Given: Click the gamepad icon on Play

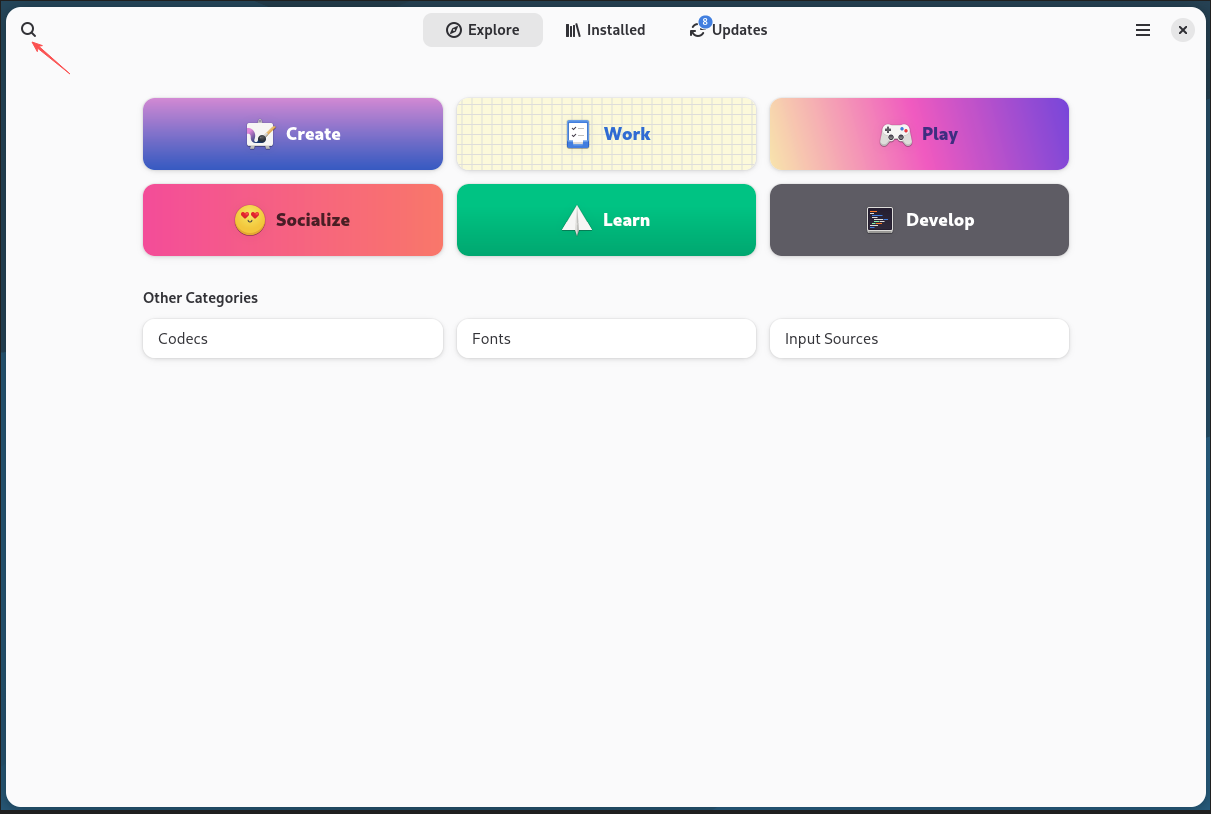Looking at the screenshot, I should pyautogui.click(x=895, y=134).
